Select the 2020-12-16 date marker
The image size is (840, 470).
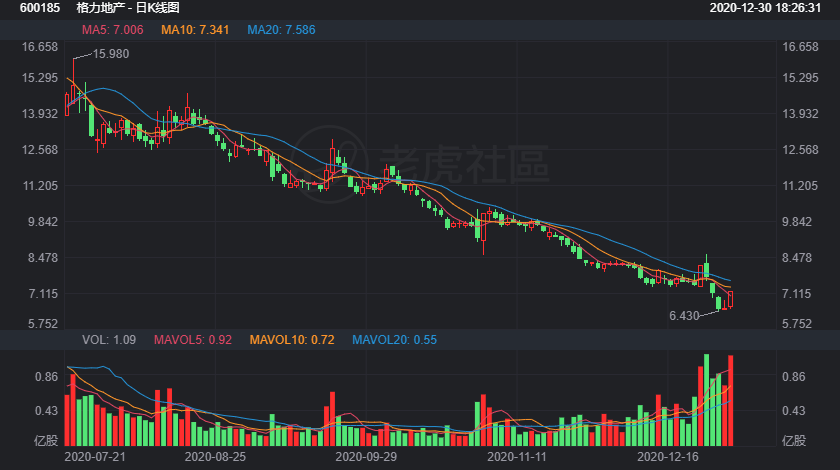[x=668, y=456]
